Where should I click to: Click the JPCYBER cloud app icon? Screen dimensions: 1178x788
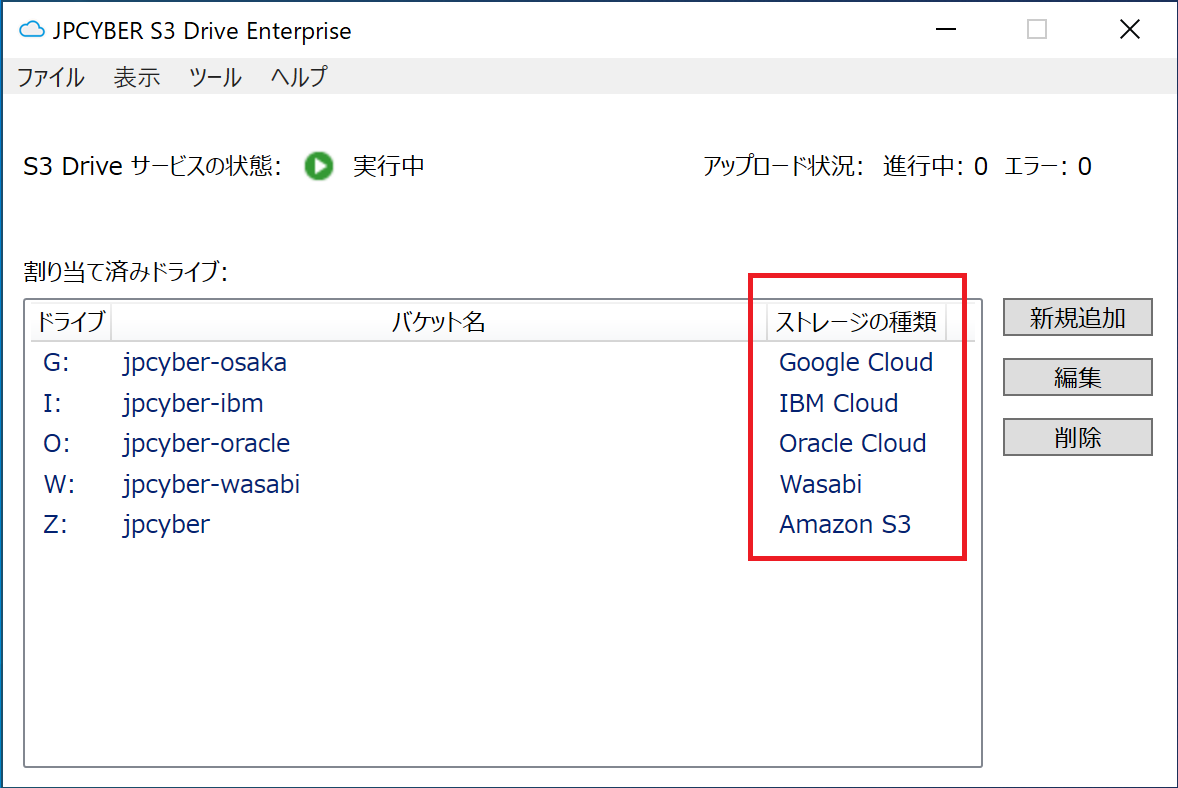point(32,30)
